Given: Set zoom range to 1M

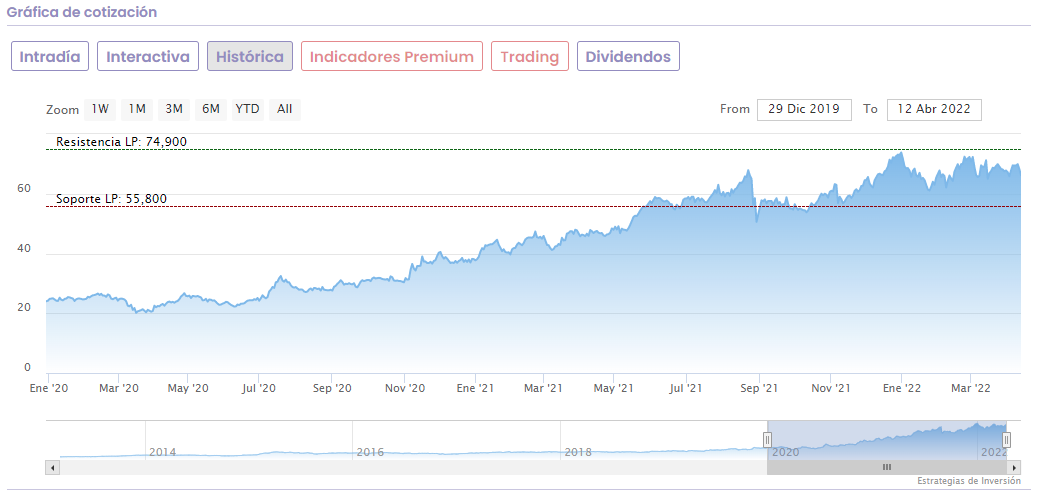Looking at the screenshot, I should tap(137, 109).
